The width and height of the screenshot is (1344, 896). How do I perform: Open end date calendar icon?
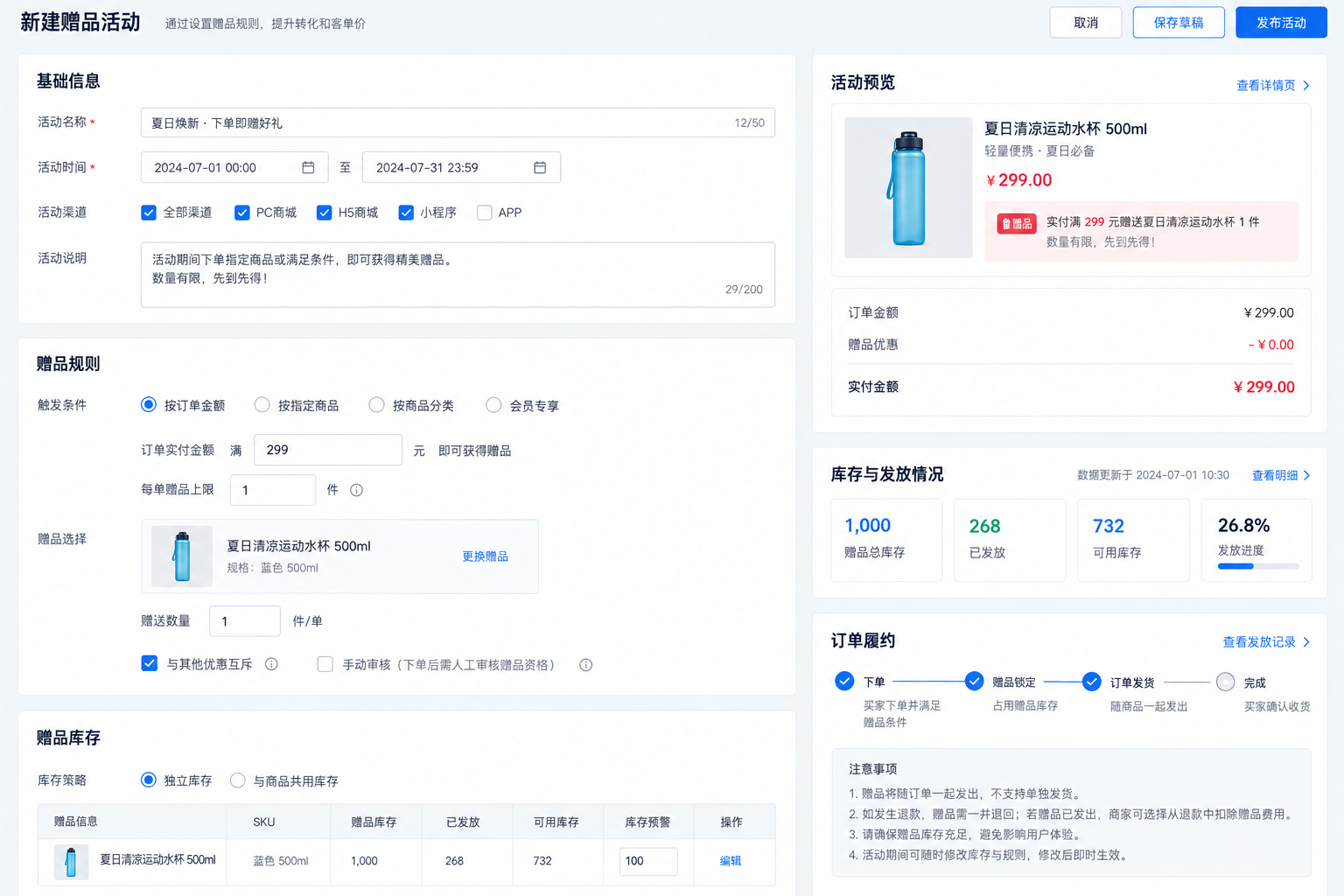pyautogui.click(x=540, y=167)
